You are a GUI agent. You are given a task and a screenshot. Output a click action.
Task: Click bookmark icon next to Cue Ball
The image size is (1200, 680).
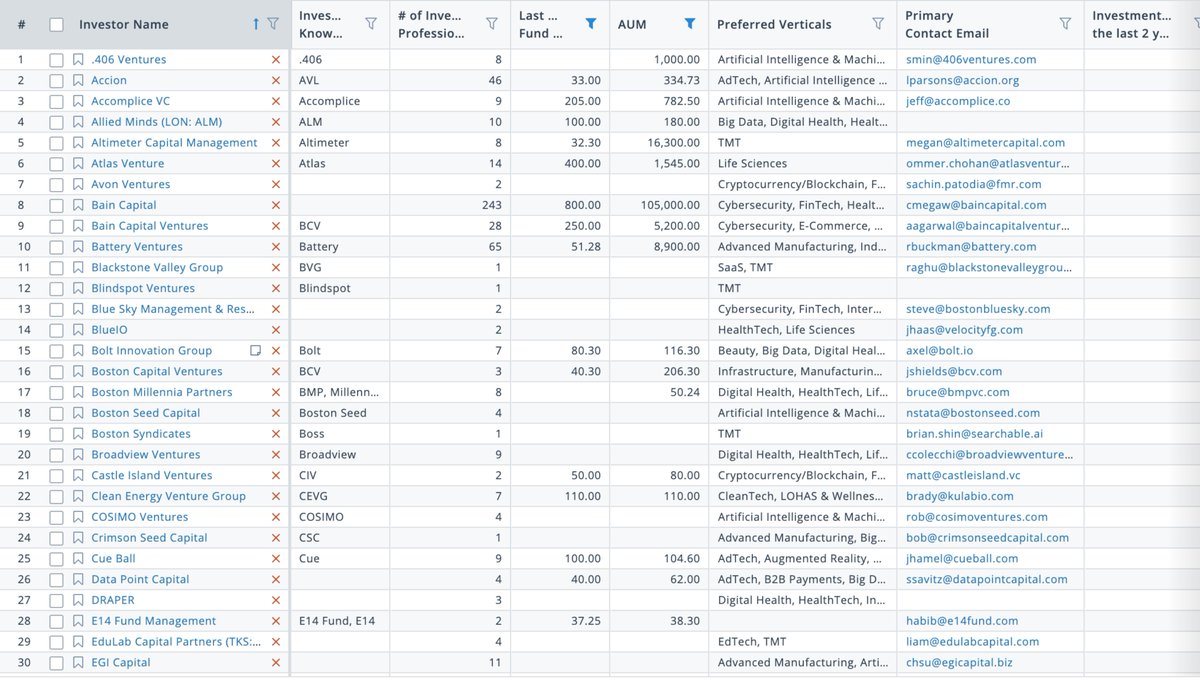tap(78, 559)
